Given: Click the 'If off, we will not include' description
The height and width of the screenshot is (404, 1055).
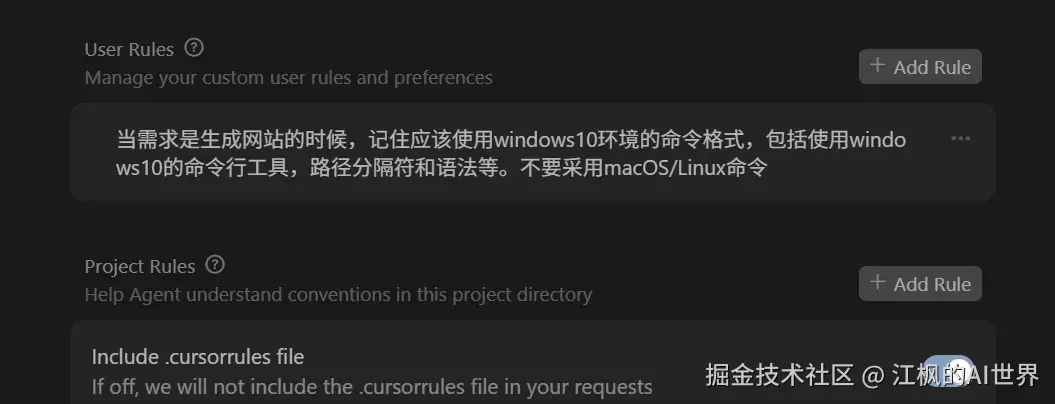Looking at the screenshot, I should pyautogui.click(x=372, y=386).
